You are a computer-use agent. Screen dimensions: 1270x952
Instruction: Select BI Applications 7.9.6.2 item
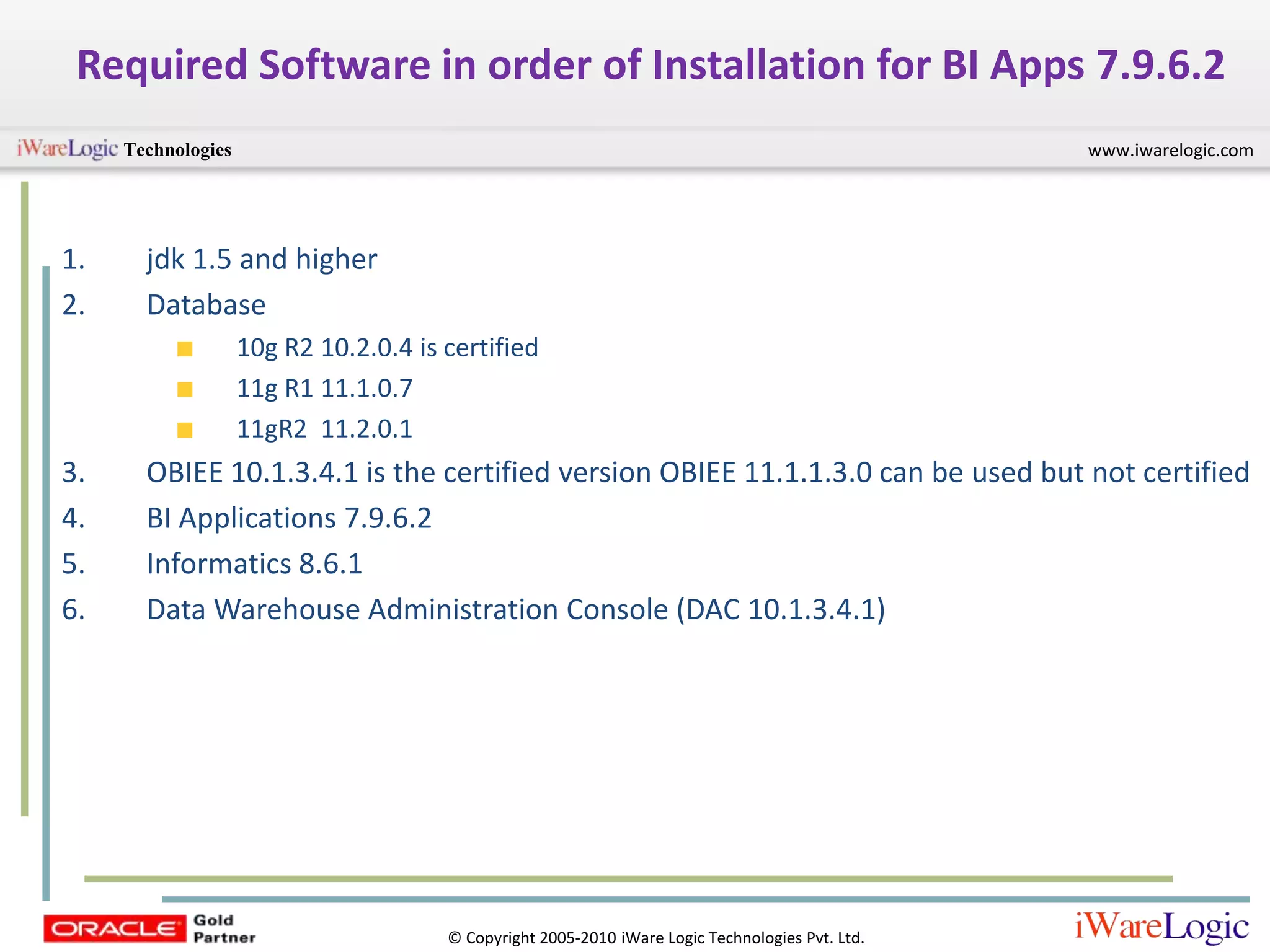288,518
